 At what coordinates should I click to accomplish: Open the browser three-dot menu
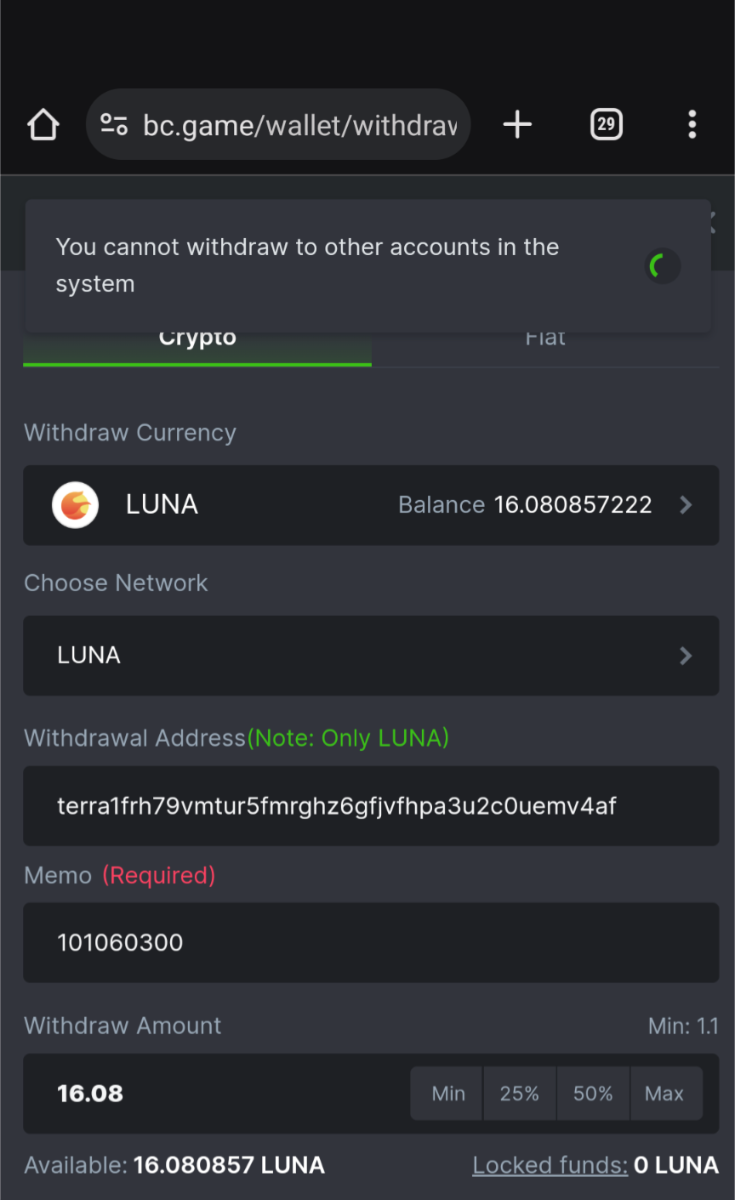point(692,125)
